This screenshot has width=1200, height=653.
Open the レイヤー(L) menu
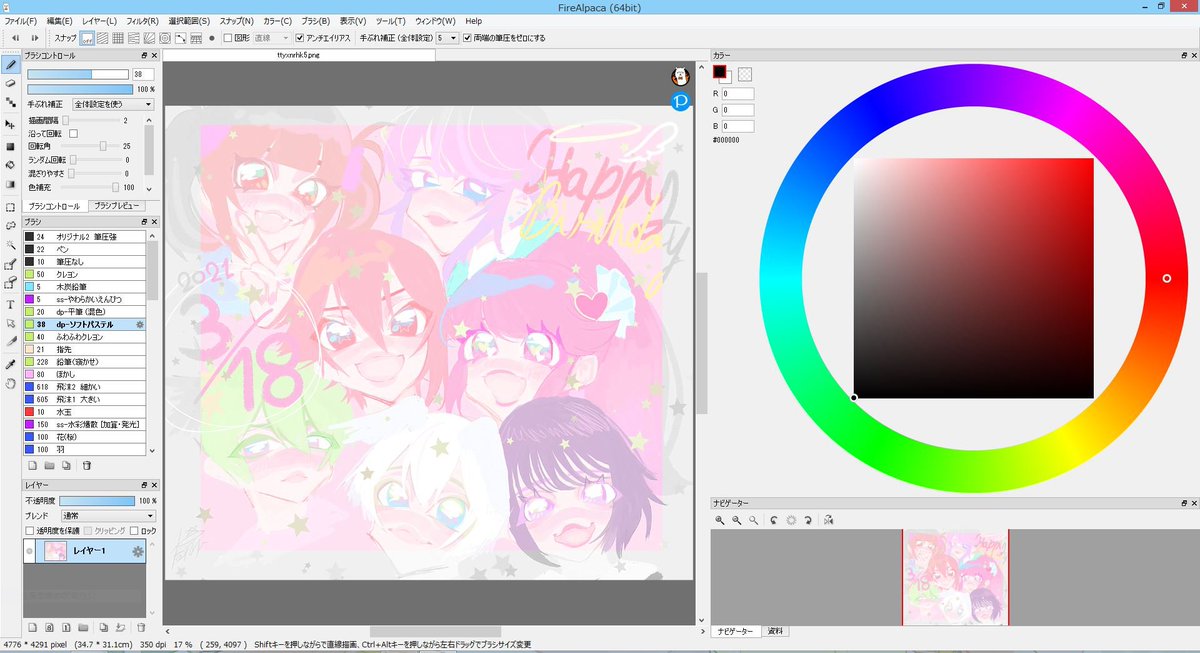click(99, 20)
